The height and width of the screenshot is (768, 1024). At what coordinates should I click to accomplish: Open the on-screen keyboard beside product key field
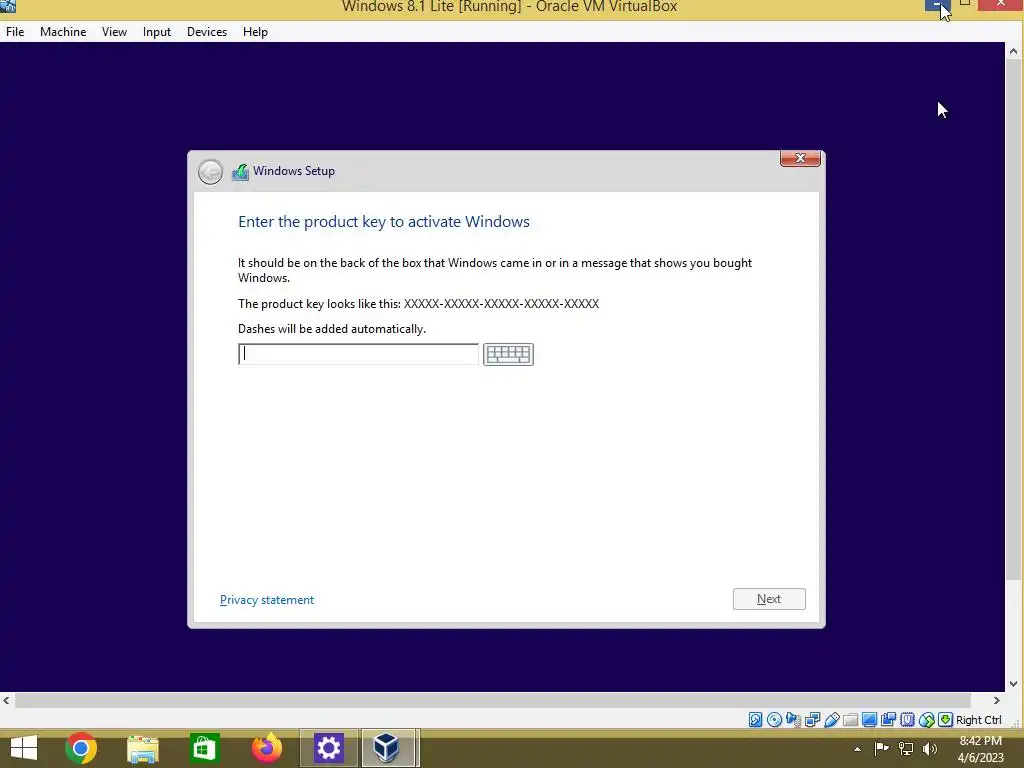pos(508,354)
